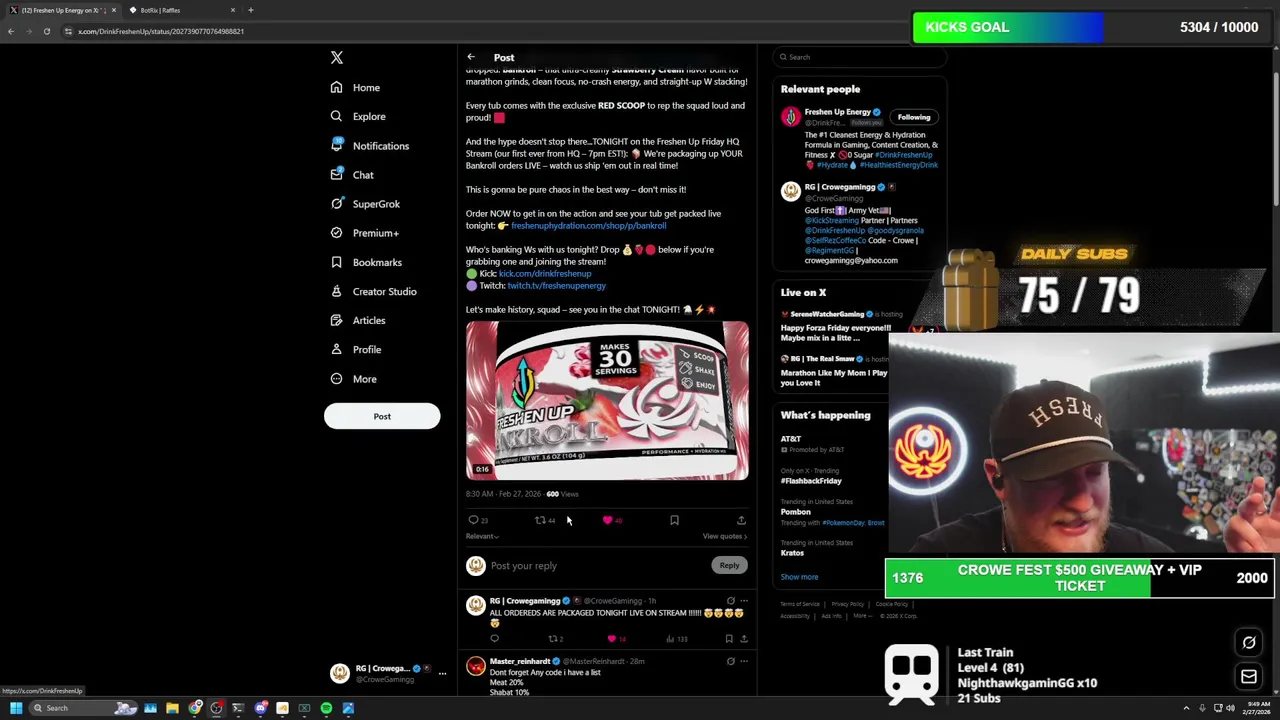Open #FlashbackFriday trending topic
This screenshot has width=1280, height=720.
click(811, 481)
